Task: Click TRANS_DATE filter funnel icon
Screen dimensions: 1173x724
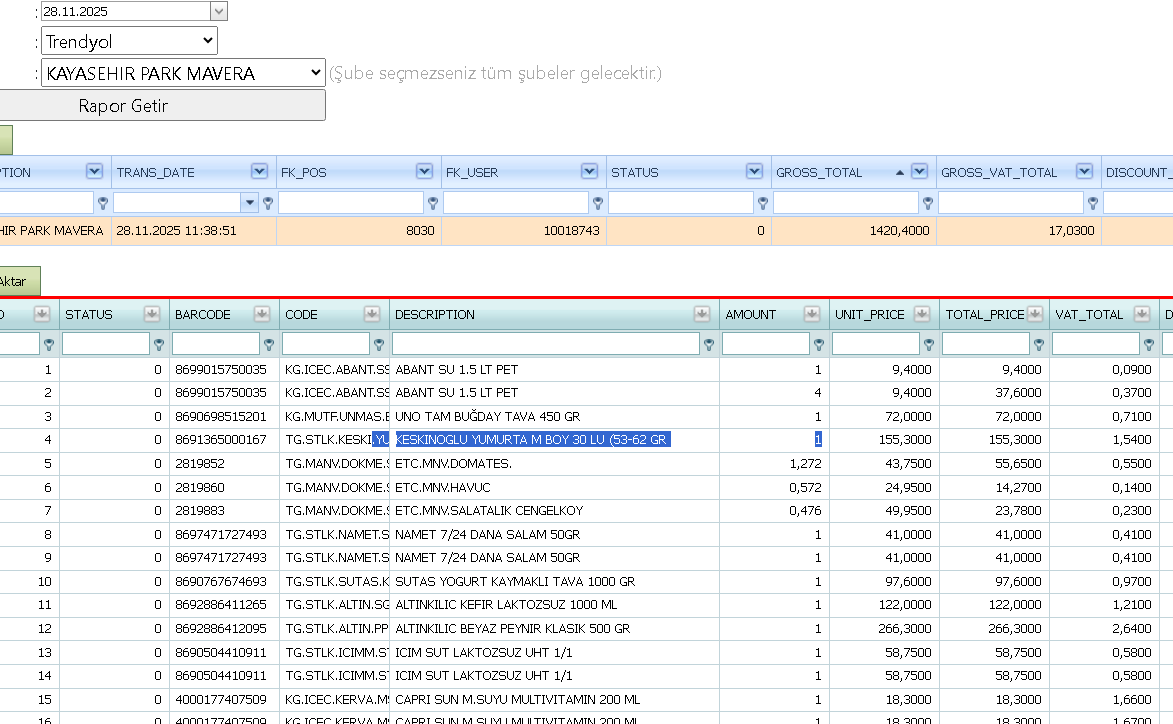Action: pyautogui.click(x=268, y=203)
